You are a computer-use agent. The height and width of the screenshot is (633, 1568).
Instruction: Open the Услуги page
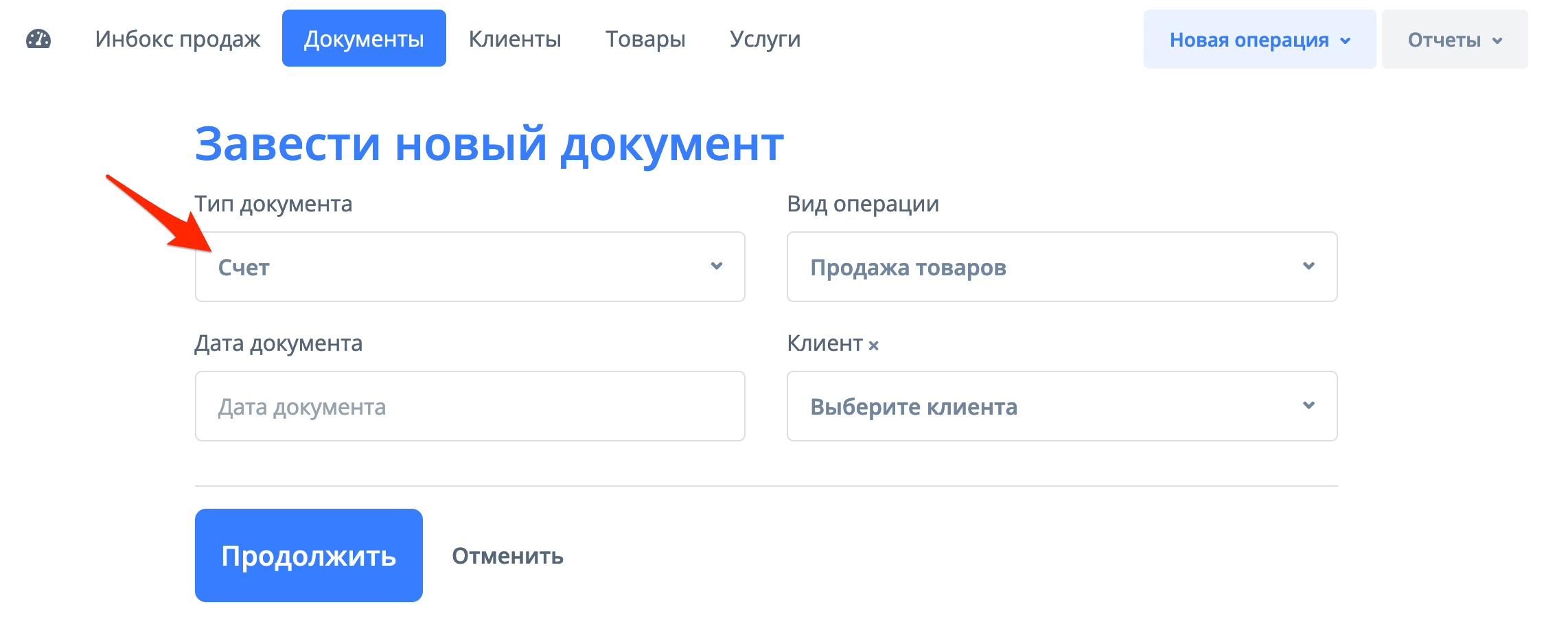point(764,39)
